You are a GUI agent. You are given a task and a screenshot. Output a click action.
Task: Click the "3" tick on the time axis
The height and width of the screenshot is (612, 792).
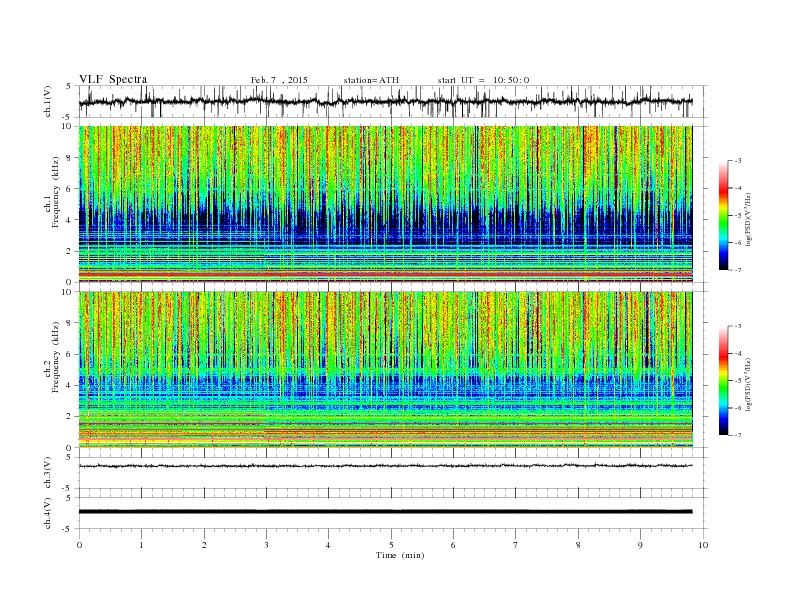coord(266,545)
